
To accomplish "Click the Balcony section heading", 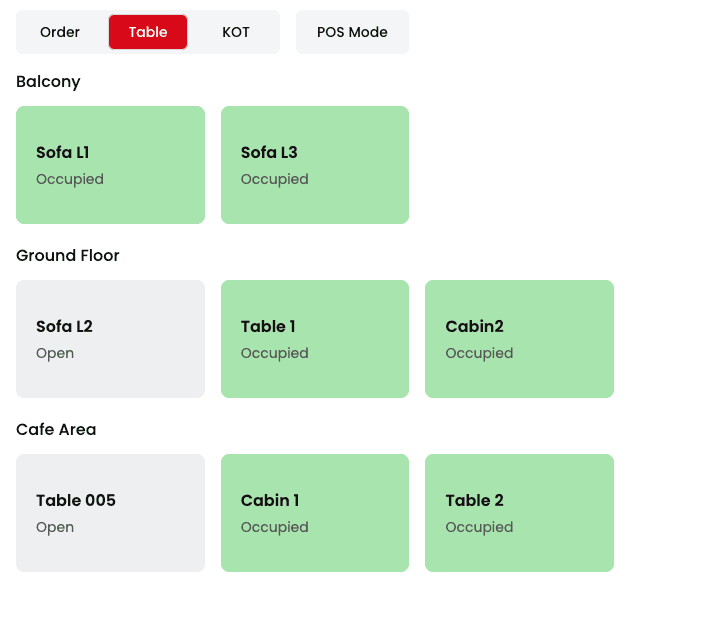I will tap(48, 82).
